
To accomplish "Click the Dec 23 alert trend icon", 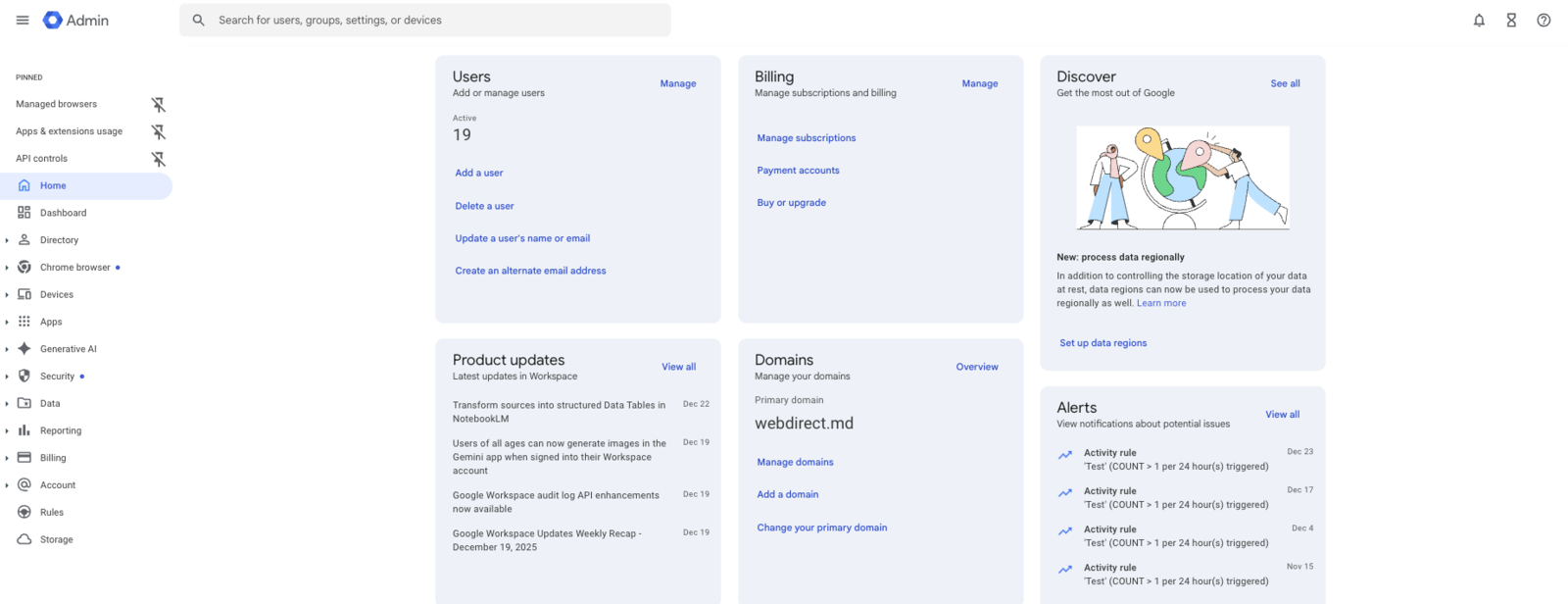I will click(1065, 455).
